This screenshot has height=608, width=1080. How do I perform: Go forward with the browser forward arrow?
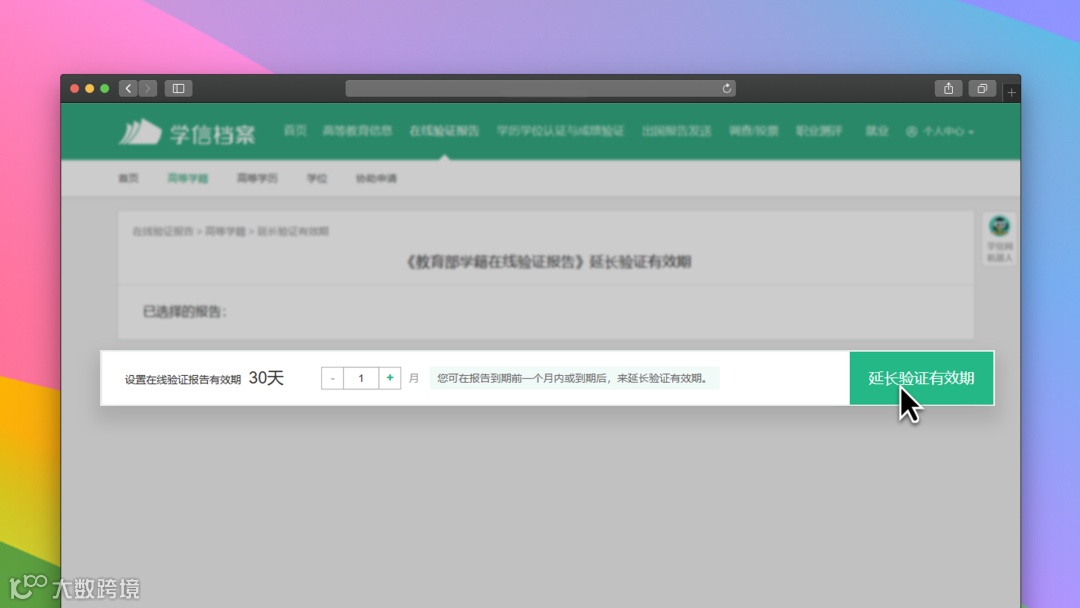click(x=147, y=88)
